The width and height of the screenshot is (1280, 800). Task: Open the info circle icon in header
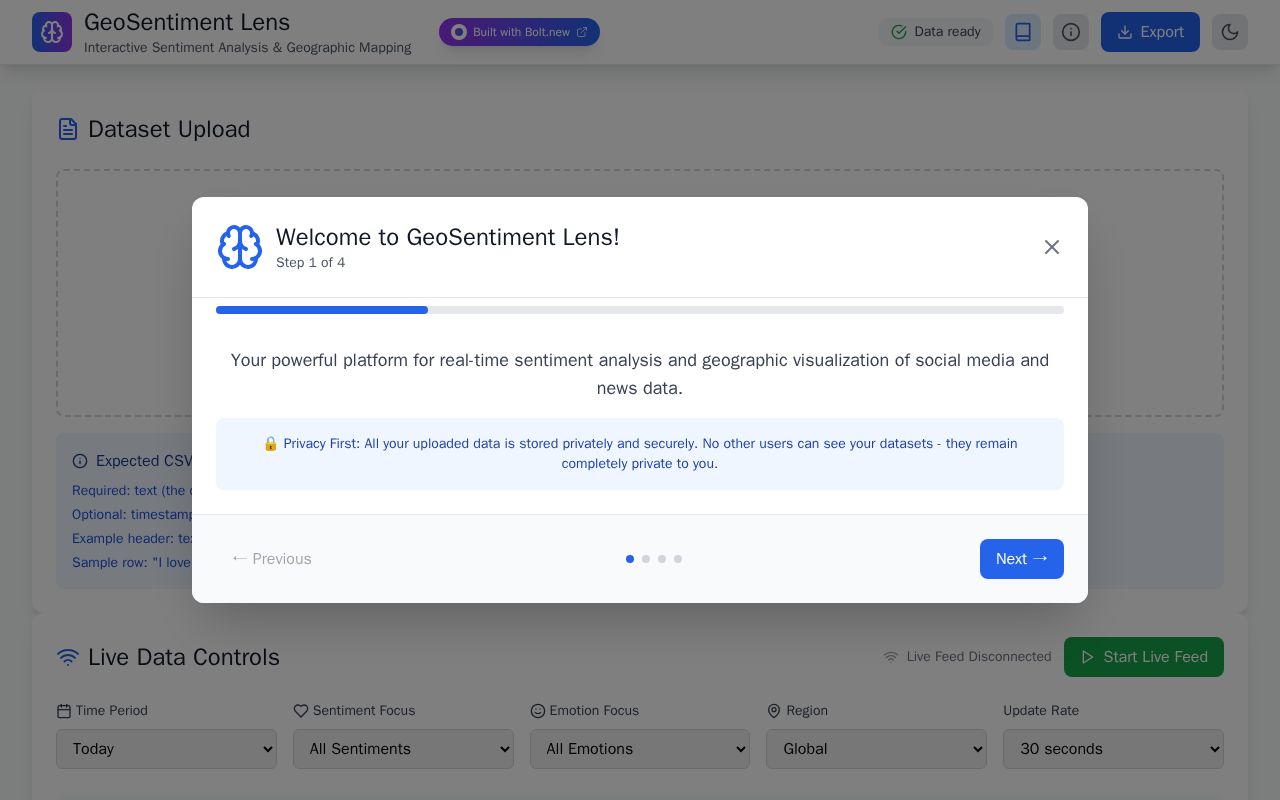1071,32
